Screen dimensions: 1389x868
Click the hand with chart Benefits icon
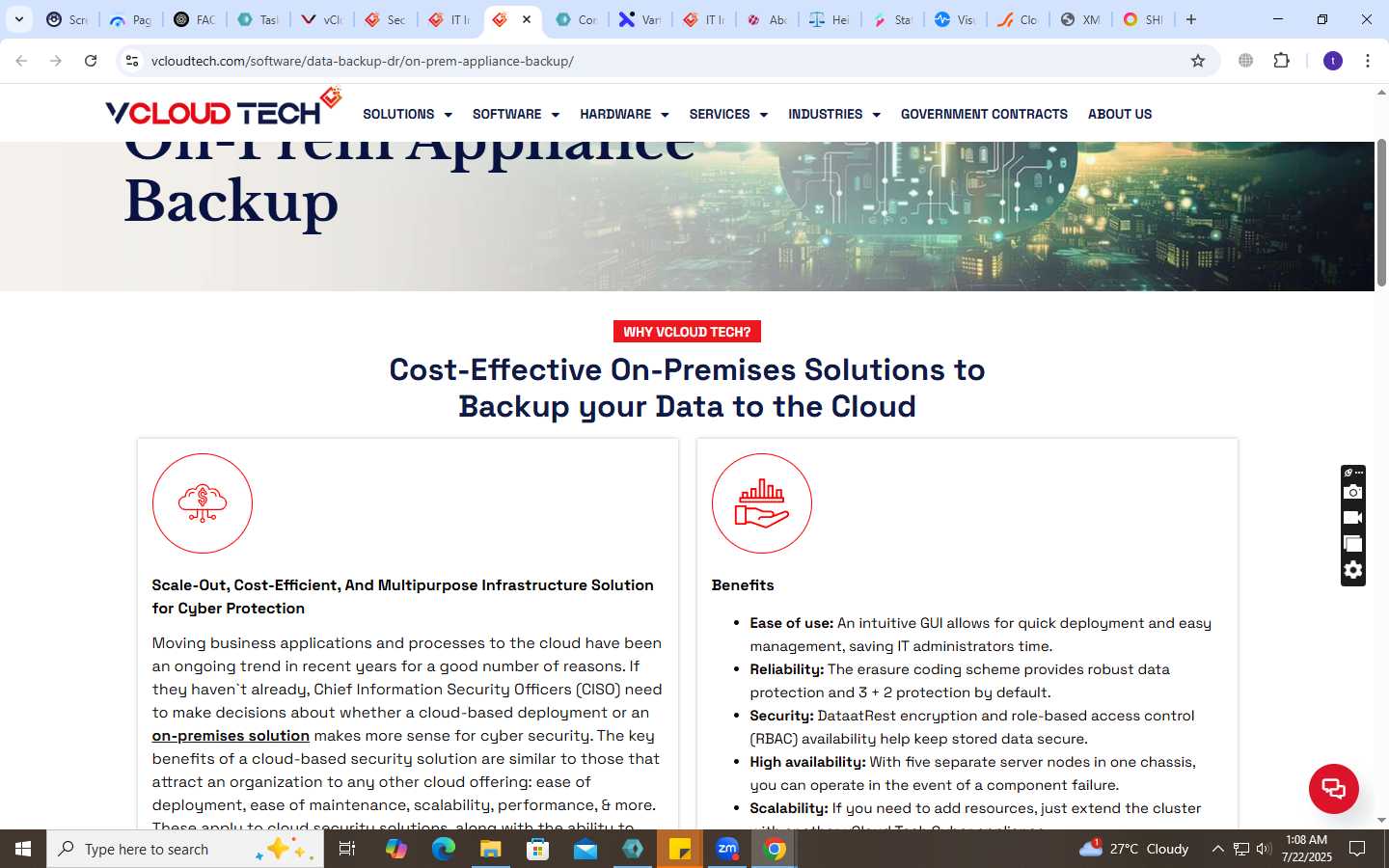[762, 503]
